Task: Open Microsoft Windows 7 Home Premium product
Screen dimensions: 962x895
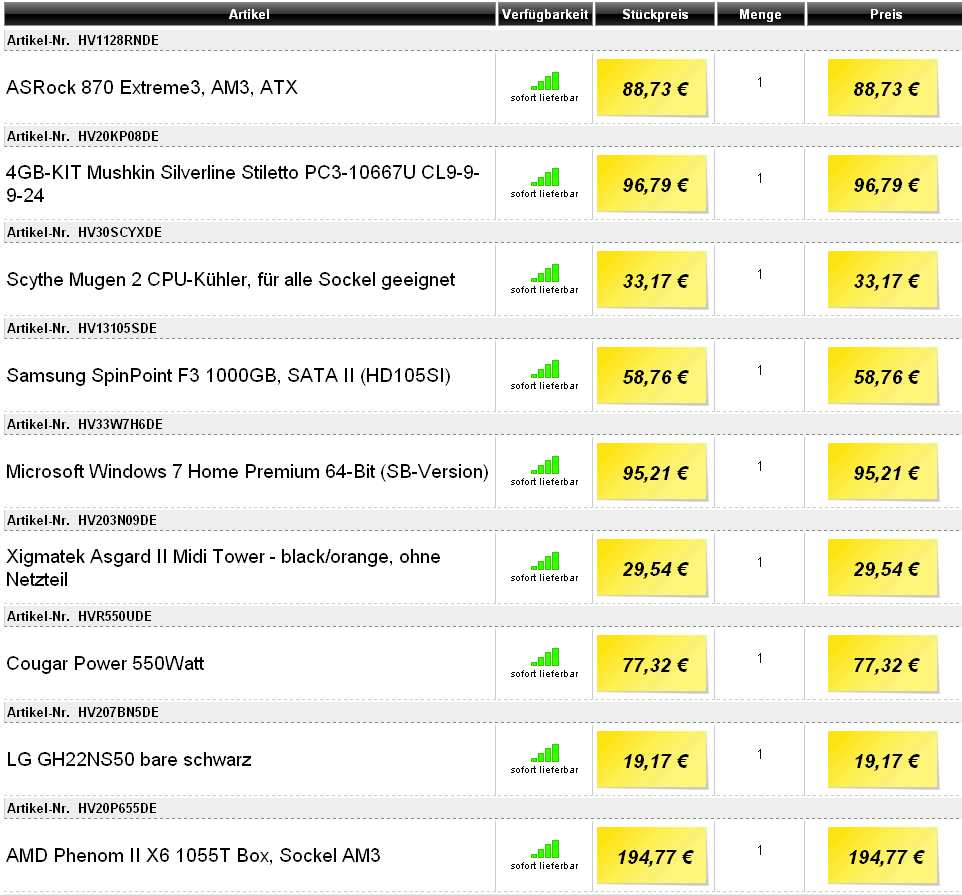Action: (x=247, y=472)
